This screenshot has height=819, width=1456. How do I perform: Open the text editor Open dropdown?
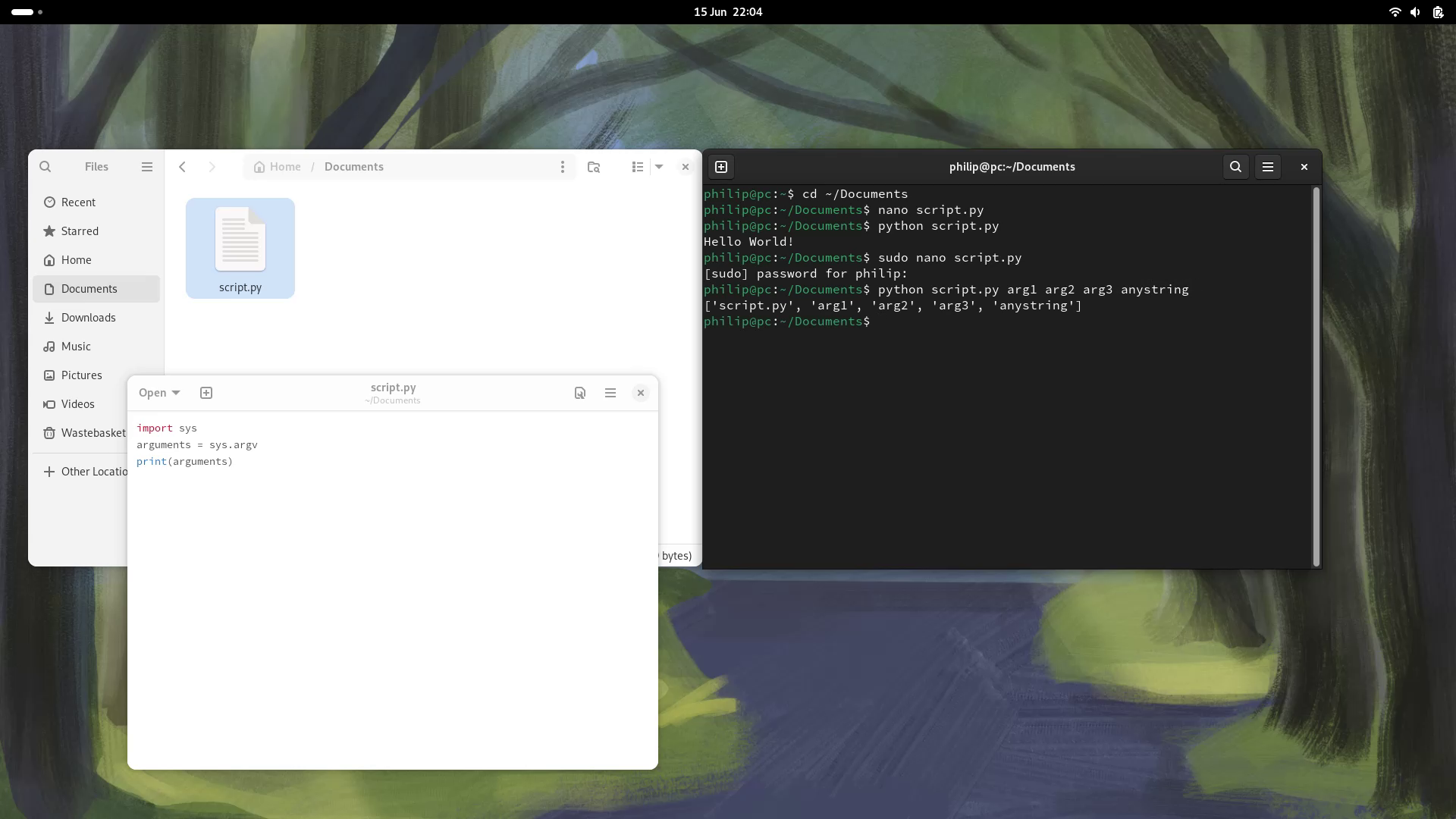(x=159, y=393)
